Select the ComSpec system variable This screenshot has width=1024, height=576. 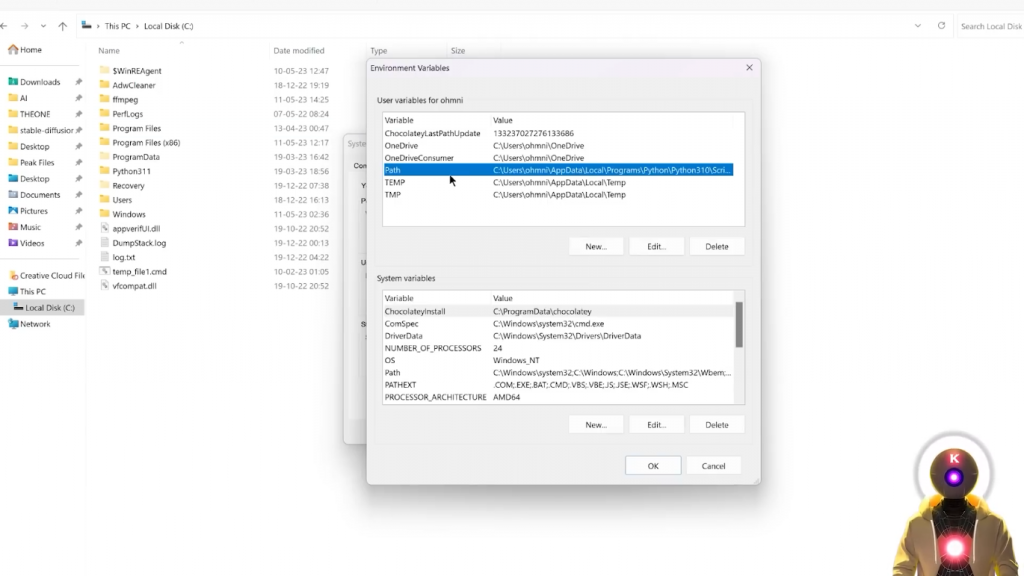[x=558, y=324]
